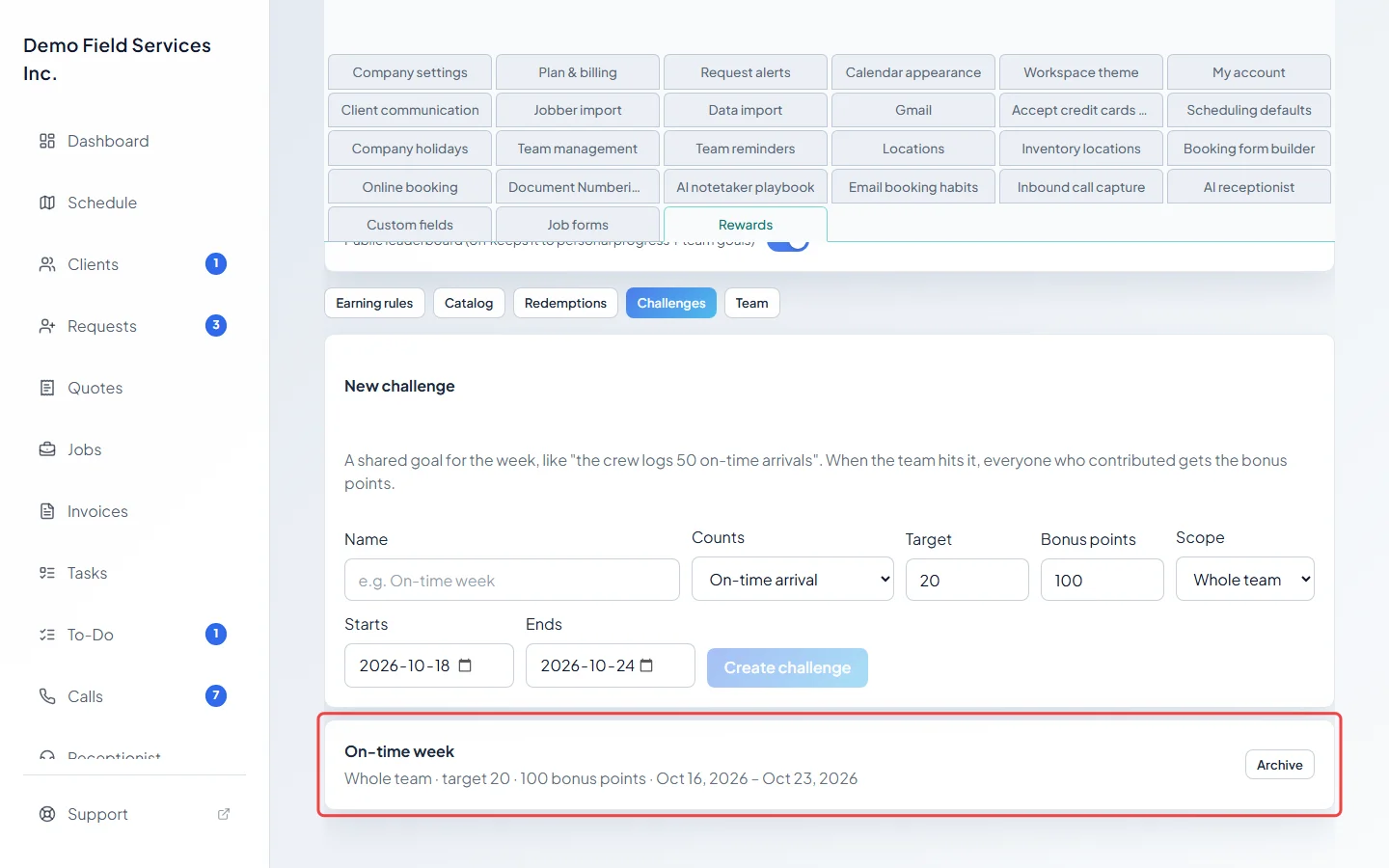The image size is (1389, 868).
Task: Toggle the public leaderboard switch
Action: pos(788,244)
